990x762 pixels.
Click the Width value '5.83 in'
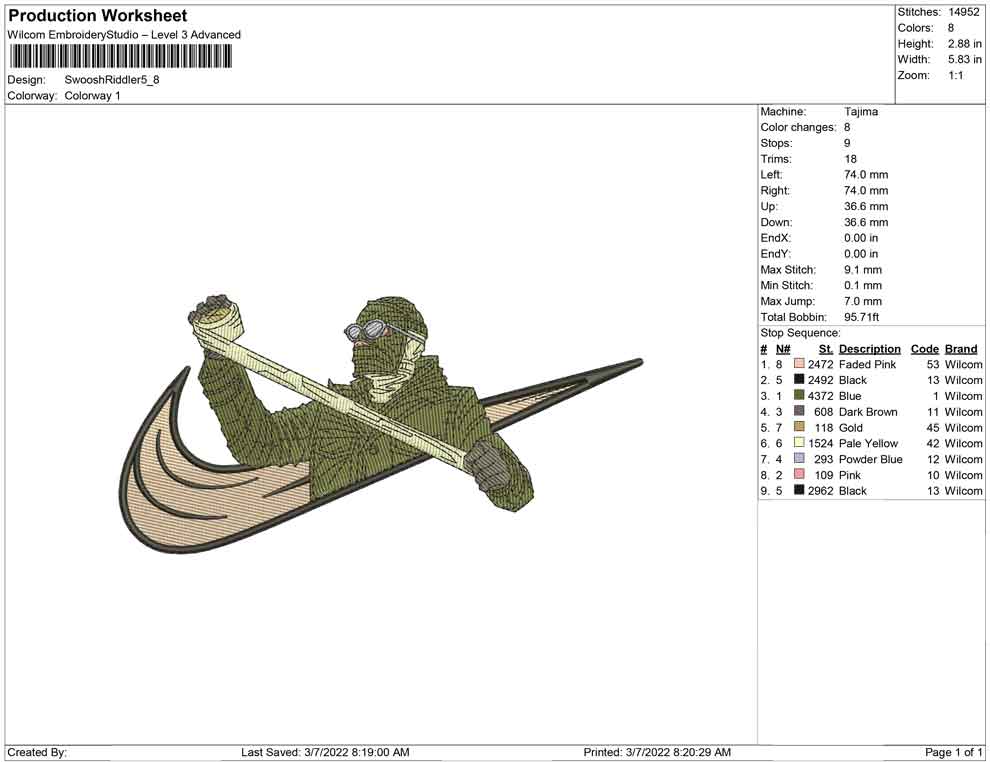(964, 59)
